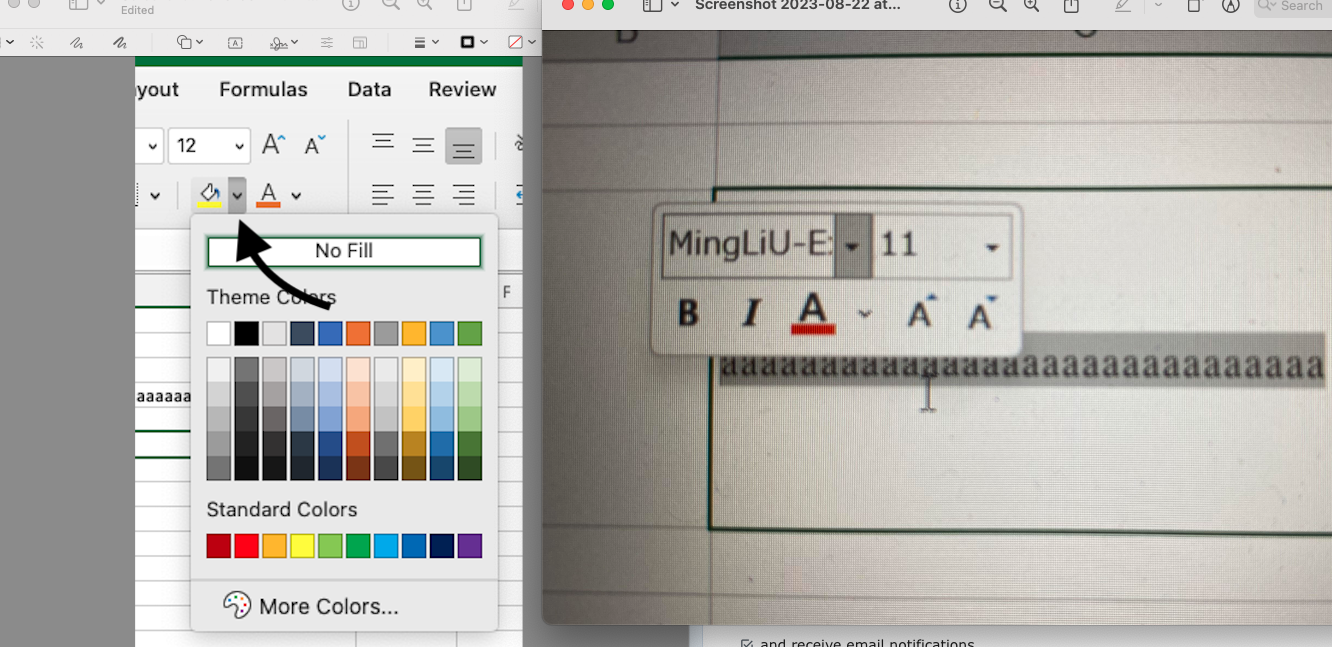Toggle Bold in the MingLiU mini toolbar
The height and width of the screenshot is (647, 1332).
688,314
